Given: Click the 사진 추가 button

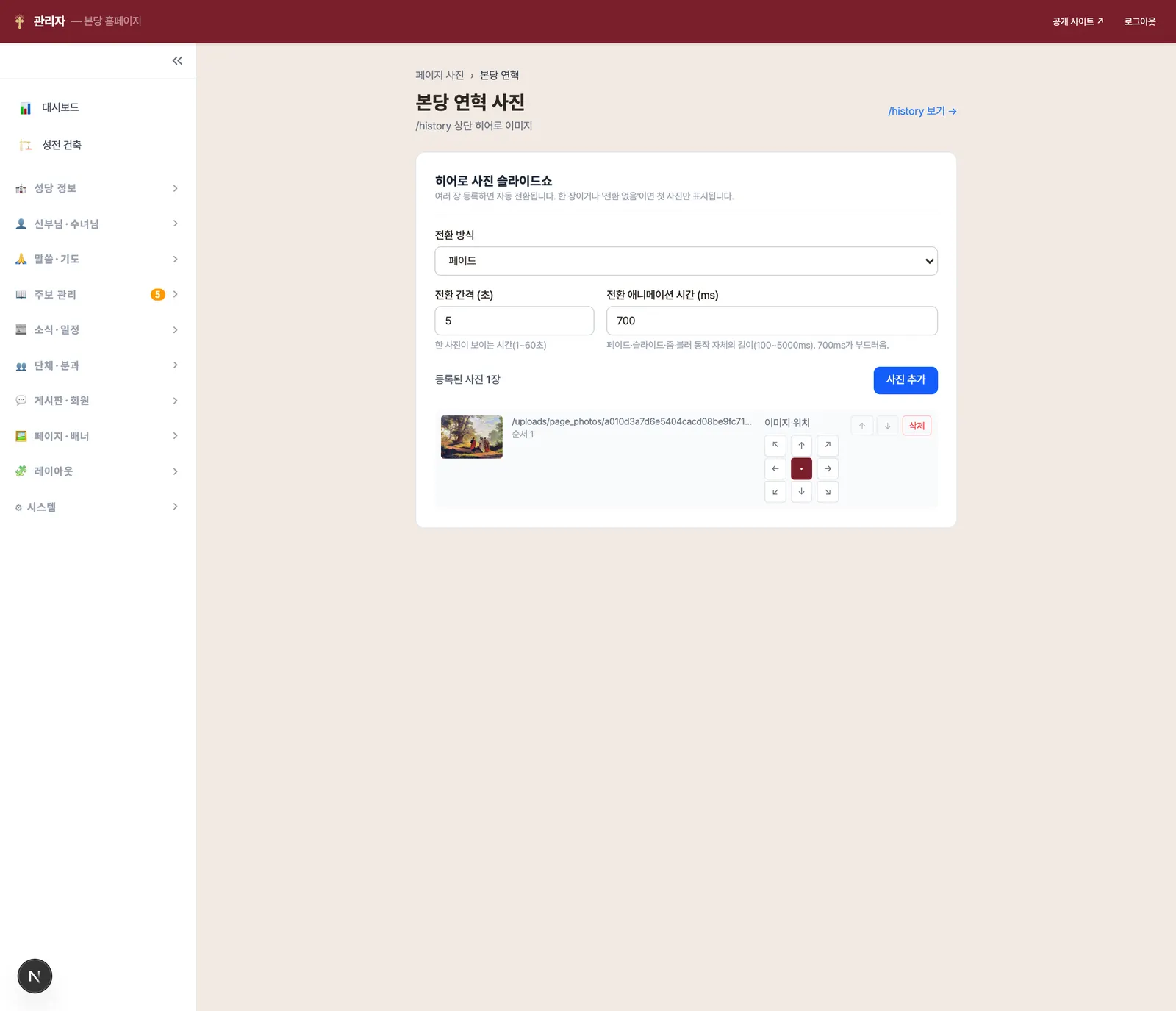Looking at the screenshot, I should pyautogui.click(x=906, y=380).
